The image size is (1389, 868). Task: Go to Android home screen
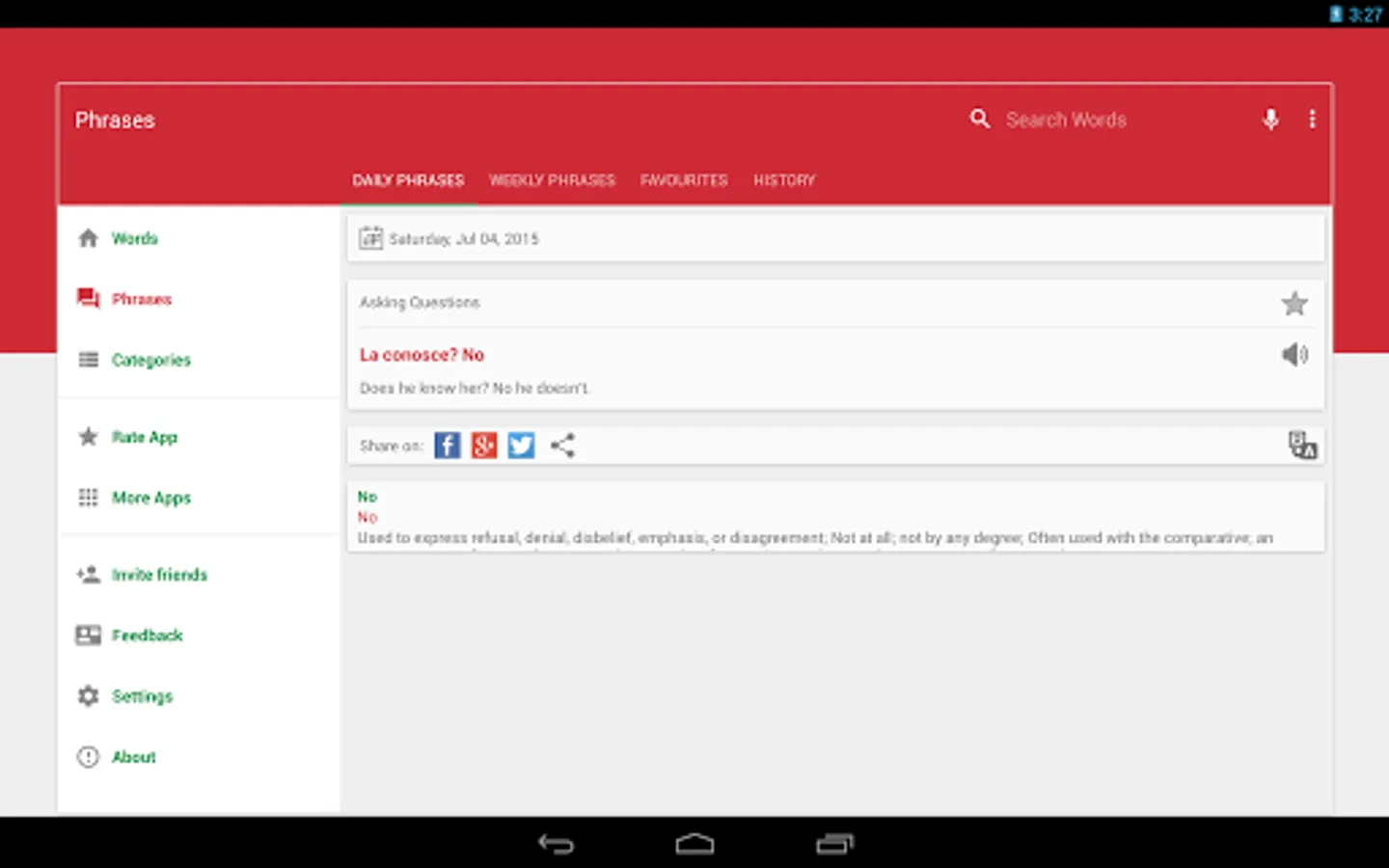coord(694,844)
